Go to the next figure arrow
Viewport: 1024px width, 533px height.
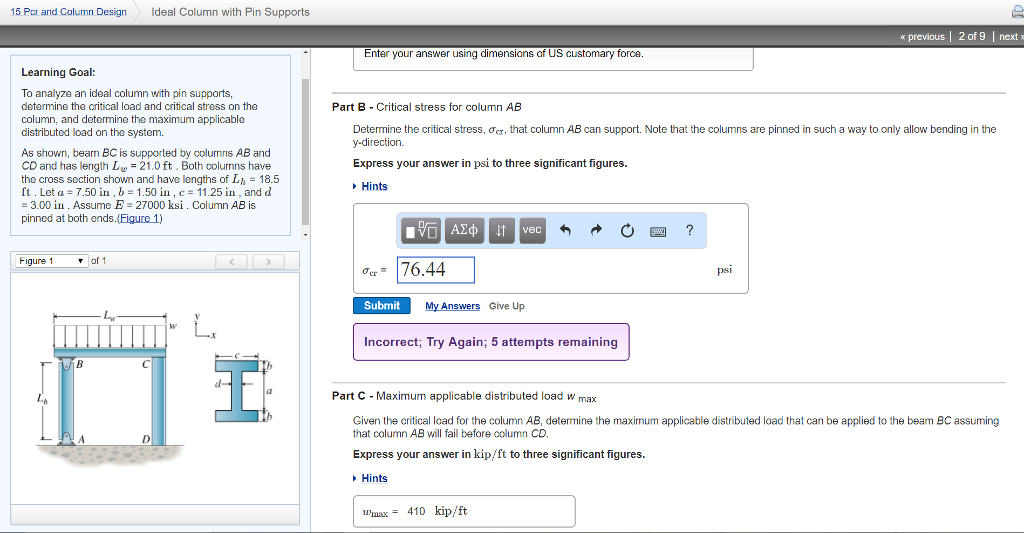click(x=267, y=262)
